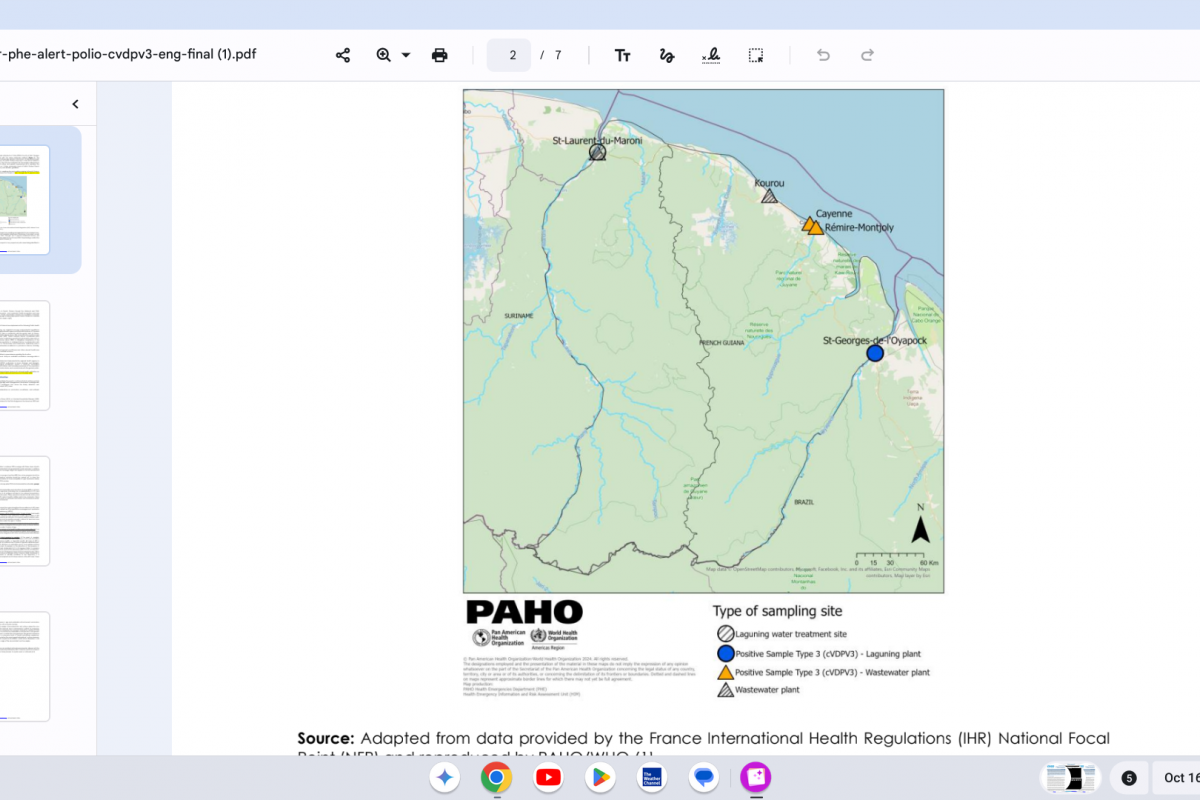Open The Weather Channel app
This screenshot has width=1200, height=800.
click(x=651, y=777)
